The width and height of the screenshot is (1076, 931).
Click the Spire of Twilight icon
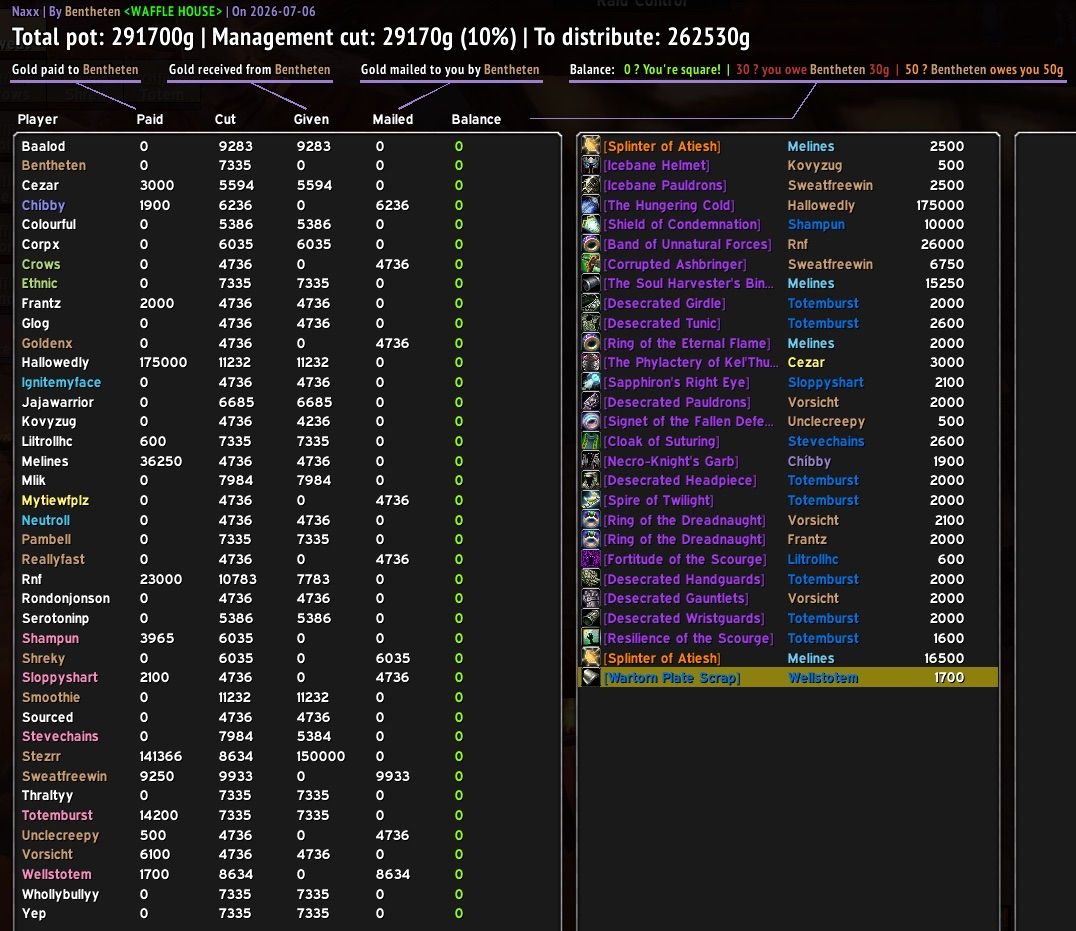point(591,500)
